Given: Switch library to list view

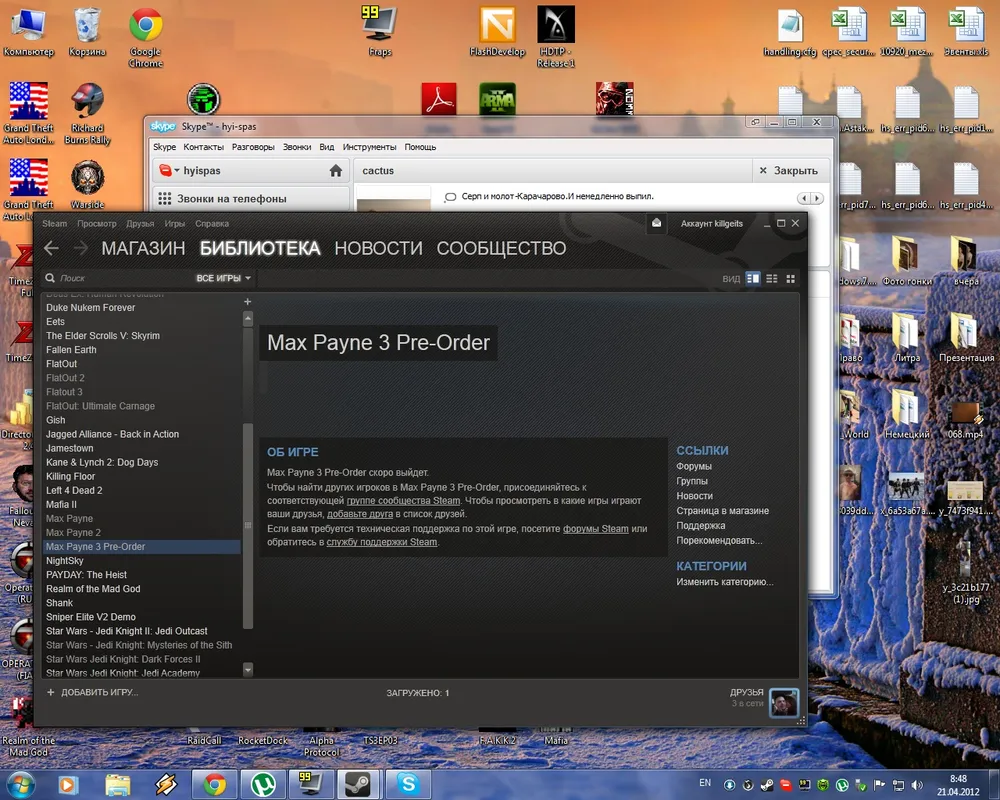Looking at the screenshot, I should point(772,278).
